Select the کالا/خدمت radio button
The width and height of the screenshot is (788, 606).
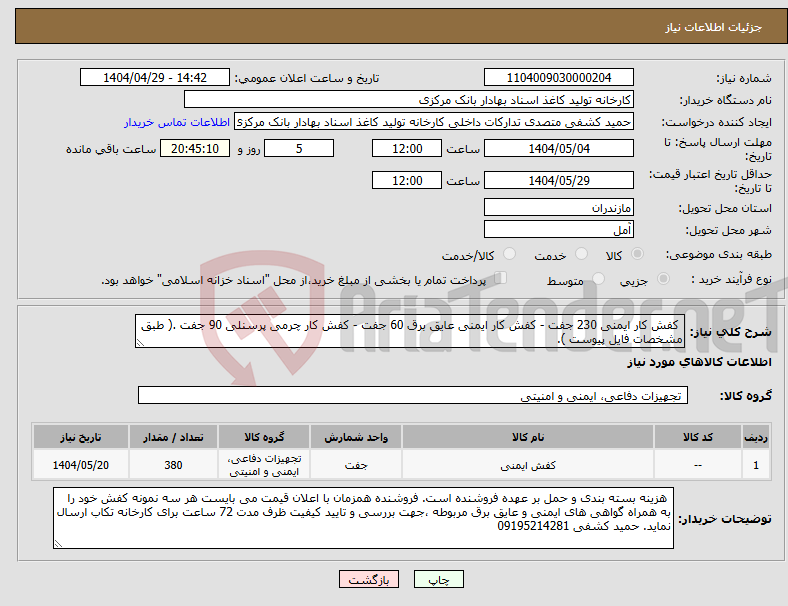(x=510, y=254)
